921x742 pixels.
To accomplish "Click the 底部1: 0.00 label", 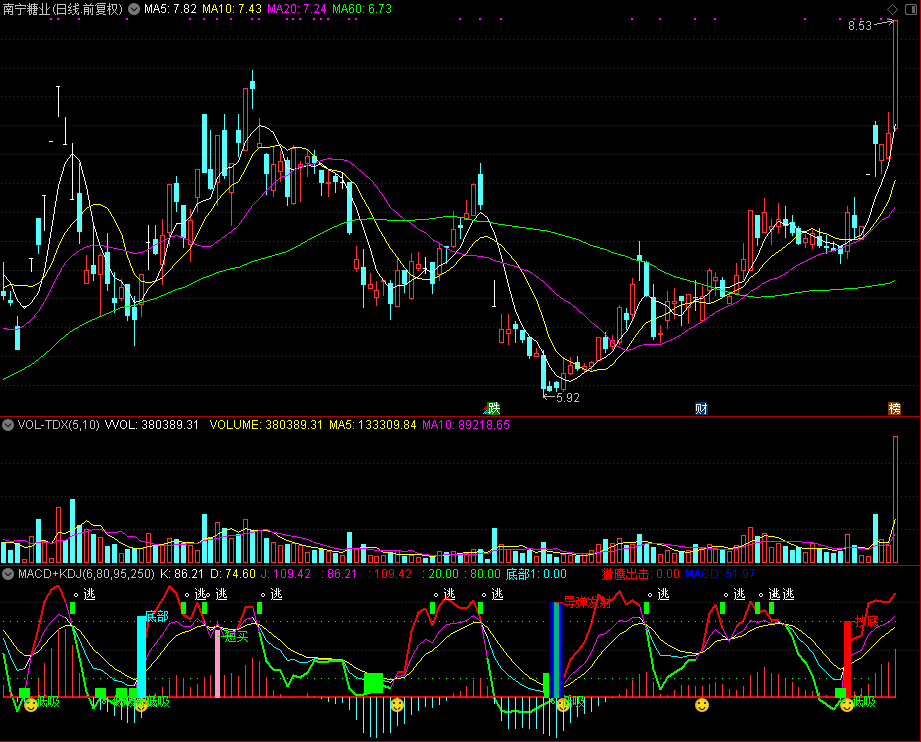I will click(536, 574).
